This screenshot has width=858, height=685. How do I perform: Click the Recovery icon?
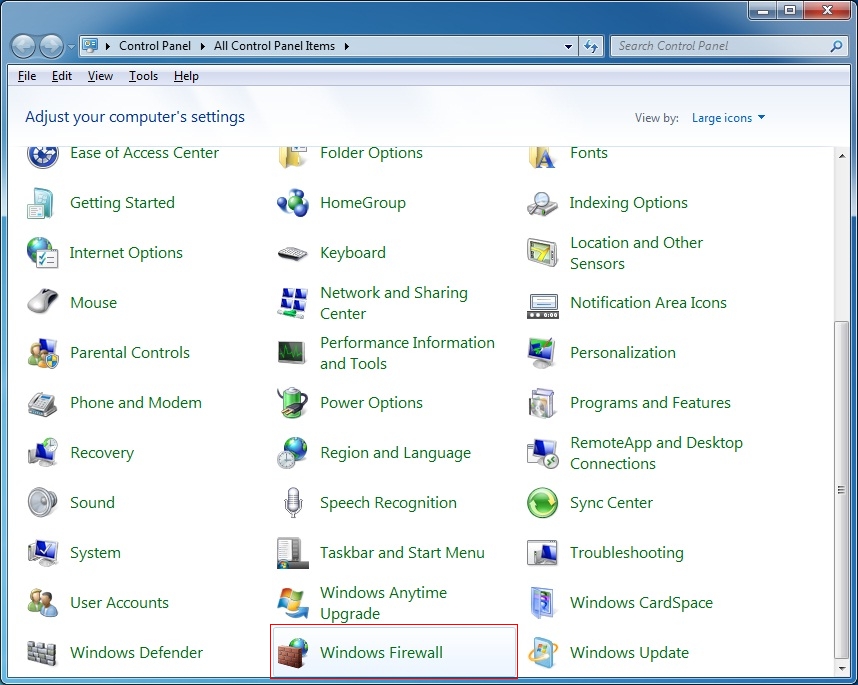click(x=42, y=453)
